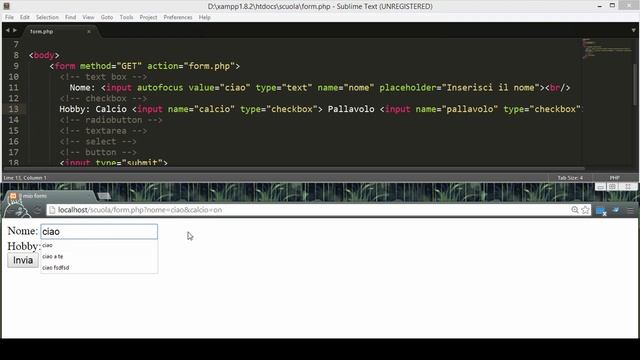This screenshot has width=640, height=360.
Task: Click the 'button' comment on line 17
Action: click(98, 152)
